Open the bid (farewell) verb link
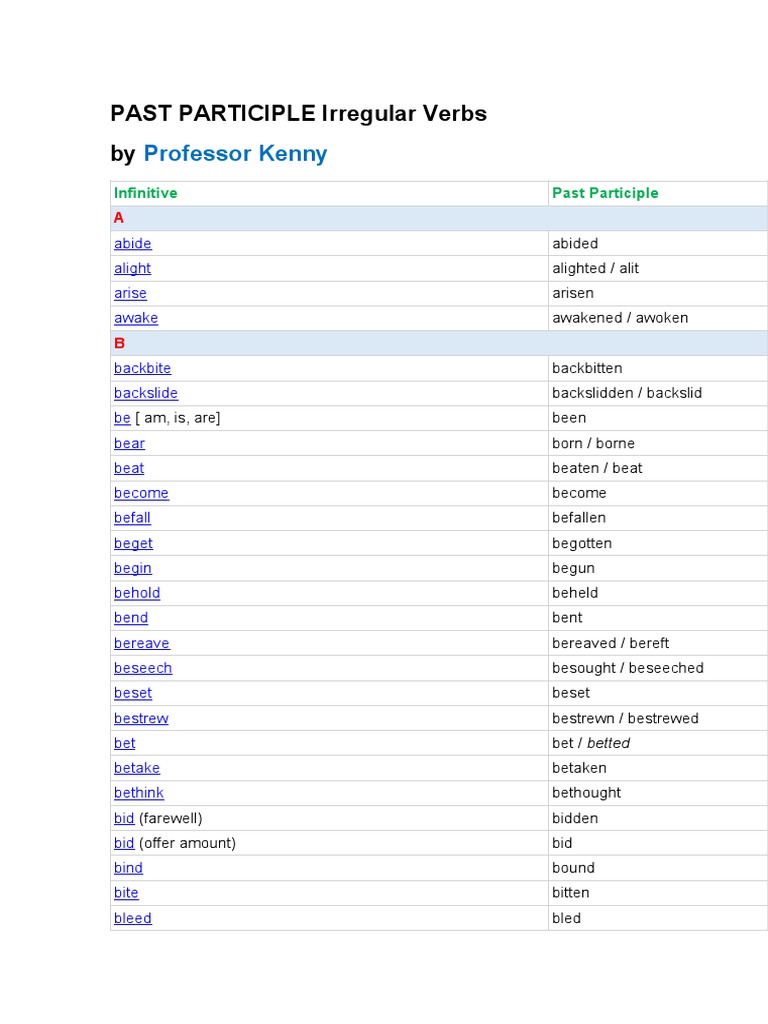 (124, 818)
